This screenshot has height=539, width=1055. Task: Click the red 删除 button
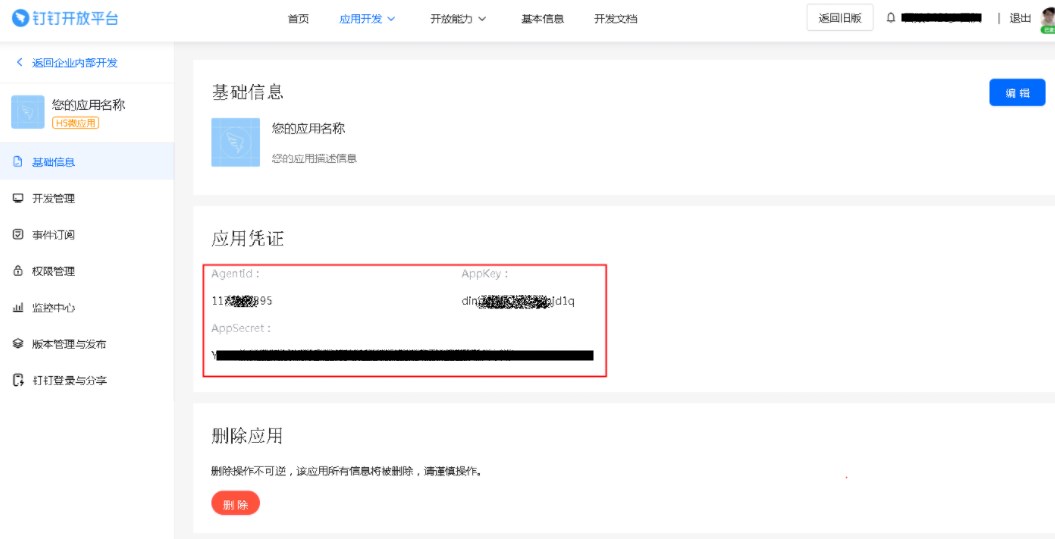[235, 504]
